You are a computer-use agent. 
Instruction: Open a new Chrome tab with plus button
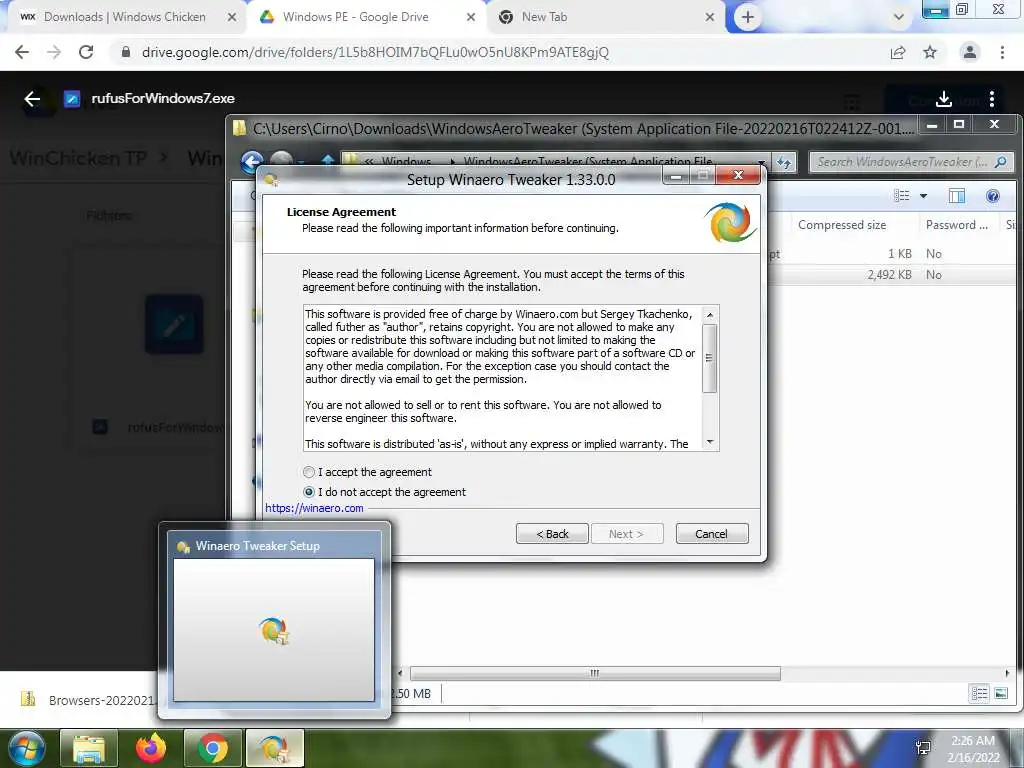[x=748, y=17]
